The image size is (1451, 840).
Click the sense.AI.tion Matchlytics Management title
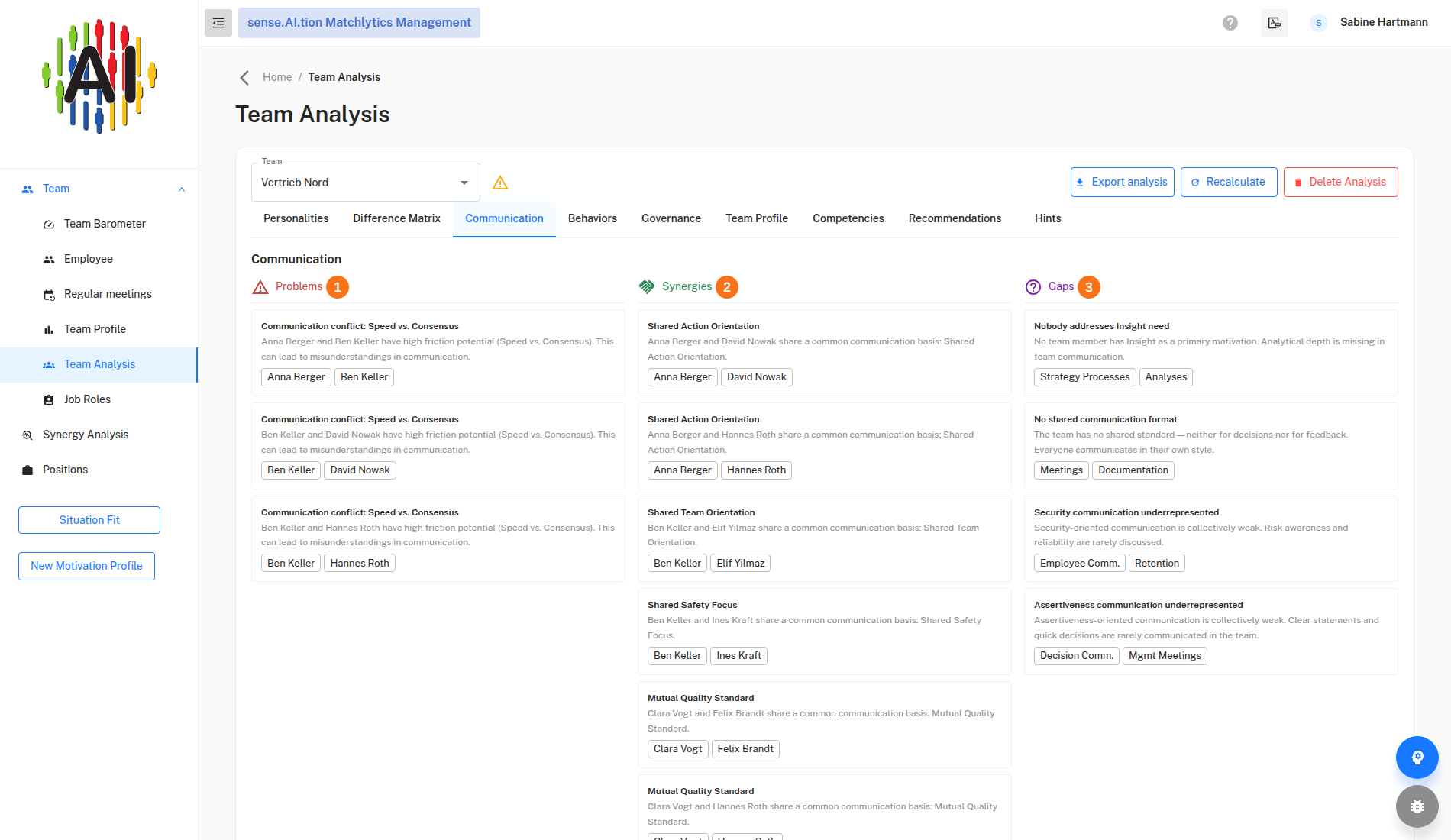pos(359,23)
